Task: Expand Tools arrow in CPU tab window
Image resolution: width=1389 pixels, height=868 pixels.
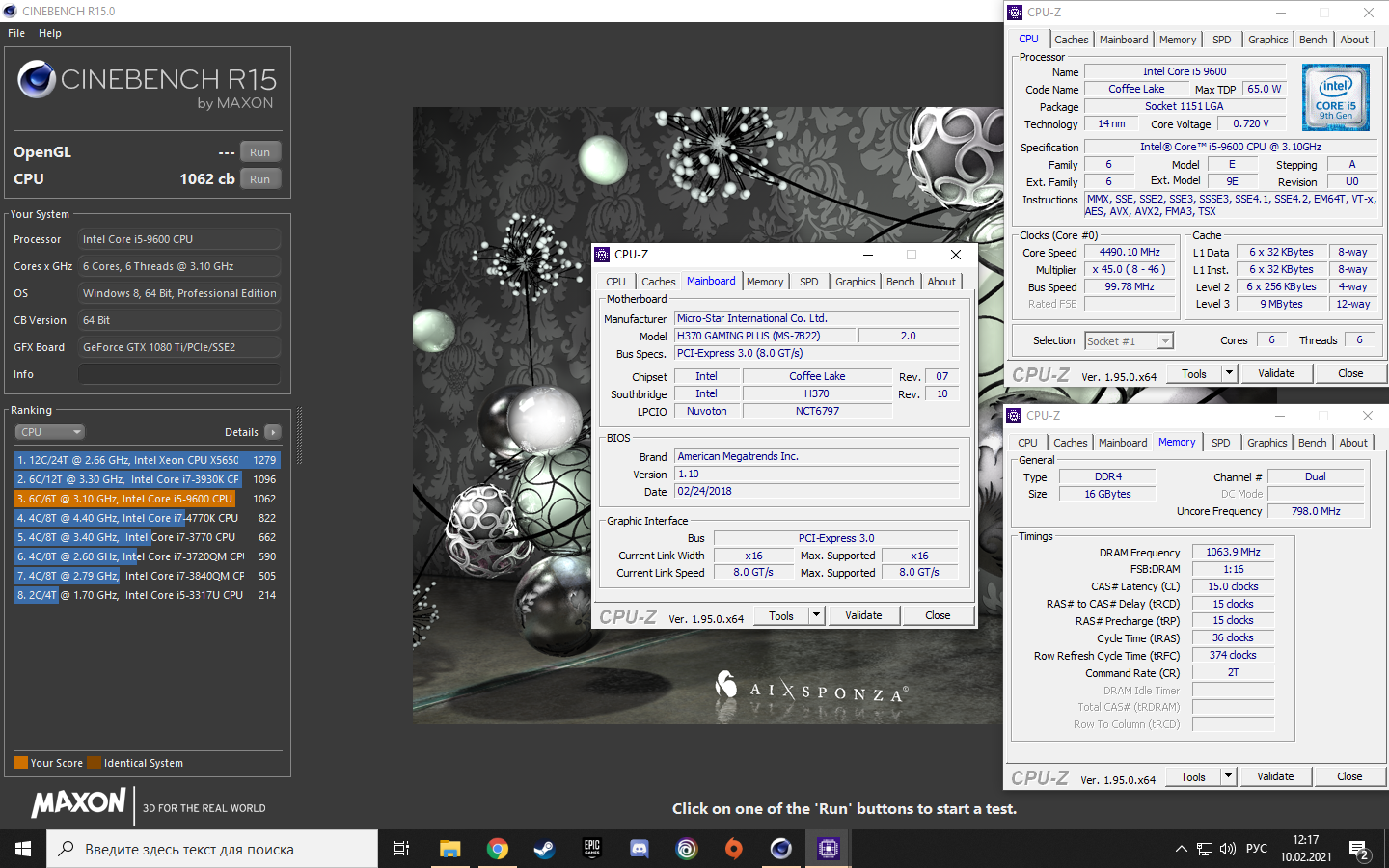Action: click(1229, 373)
